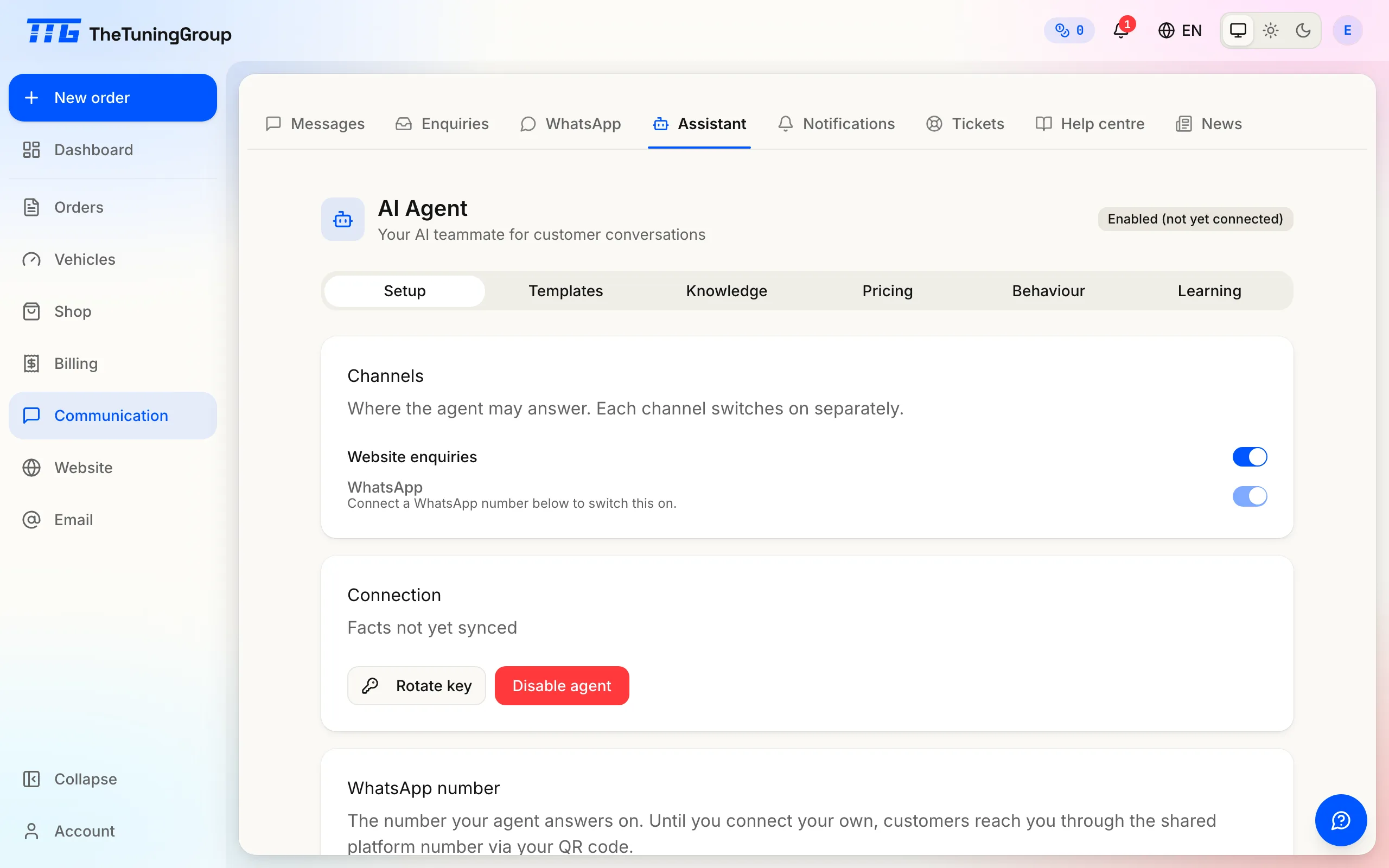
Task: Toggle the WhatsApp channel switch
Action: [1250, 496]
